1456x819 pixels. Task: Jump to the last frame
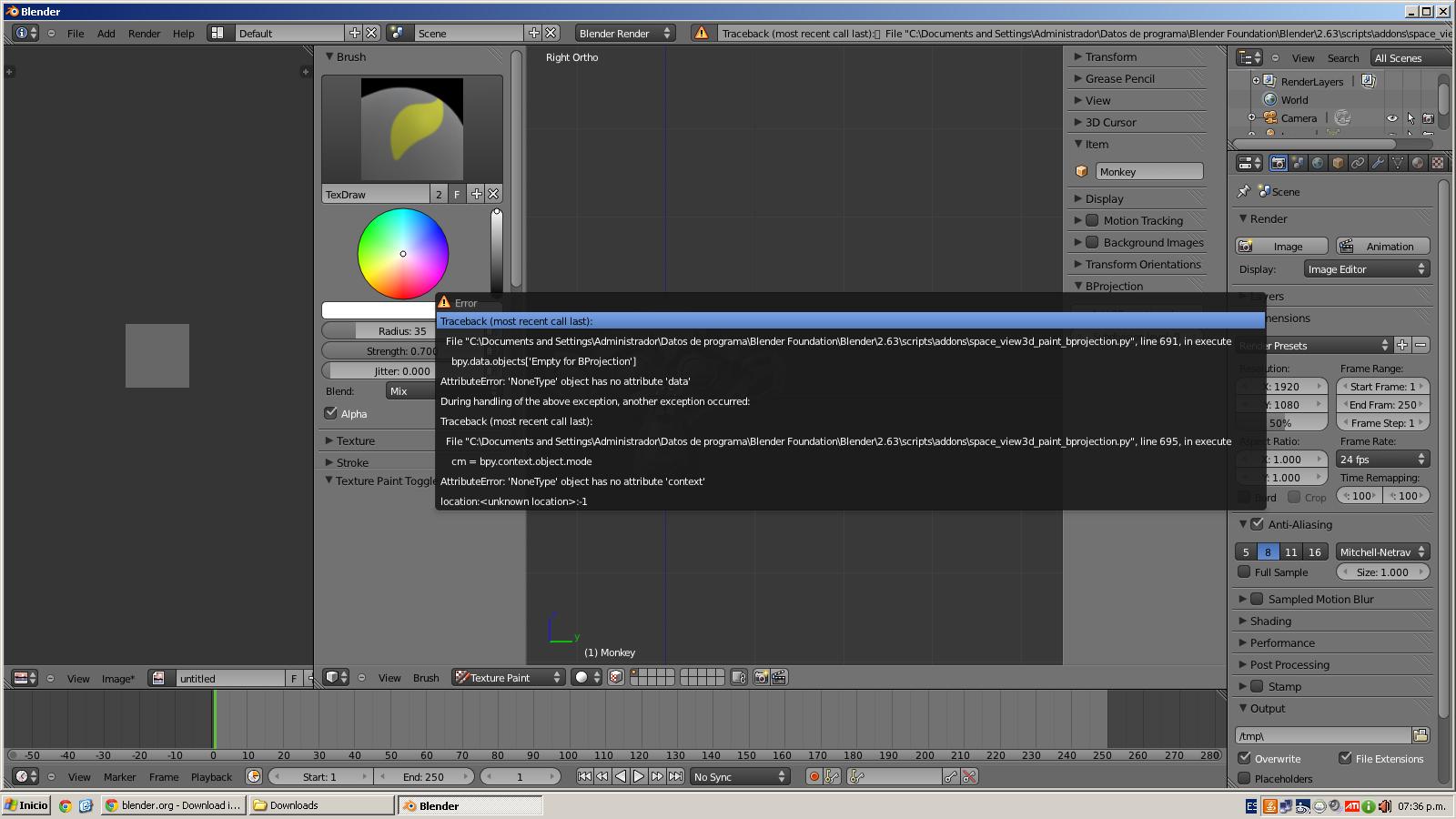pos(675,776)
